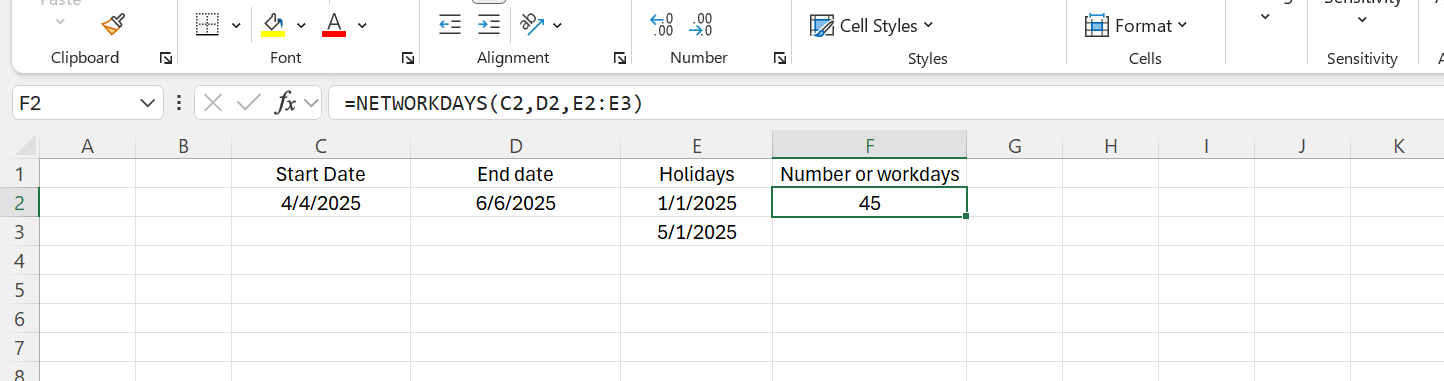Click the 'Holidays' header cell
This screenshot has height=381, width=1444.
(696, 174)
